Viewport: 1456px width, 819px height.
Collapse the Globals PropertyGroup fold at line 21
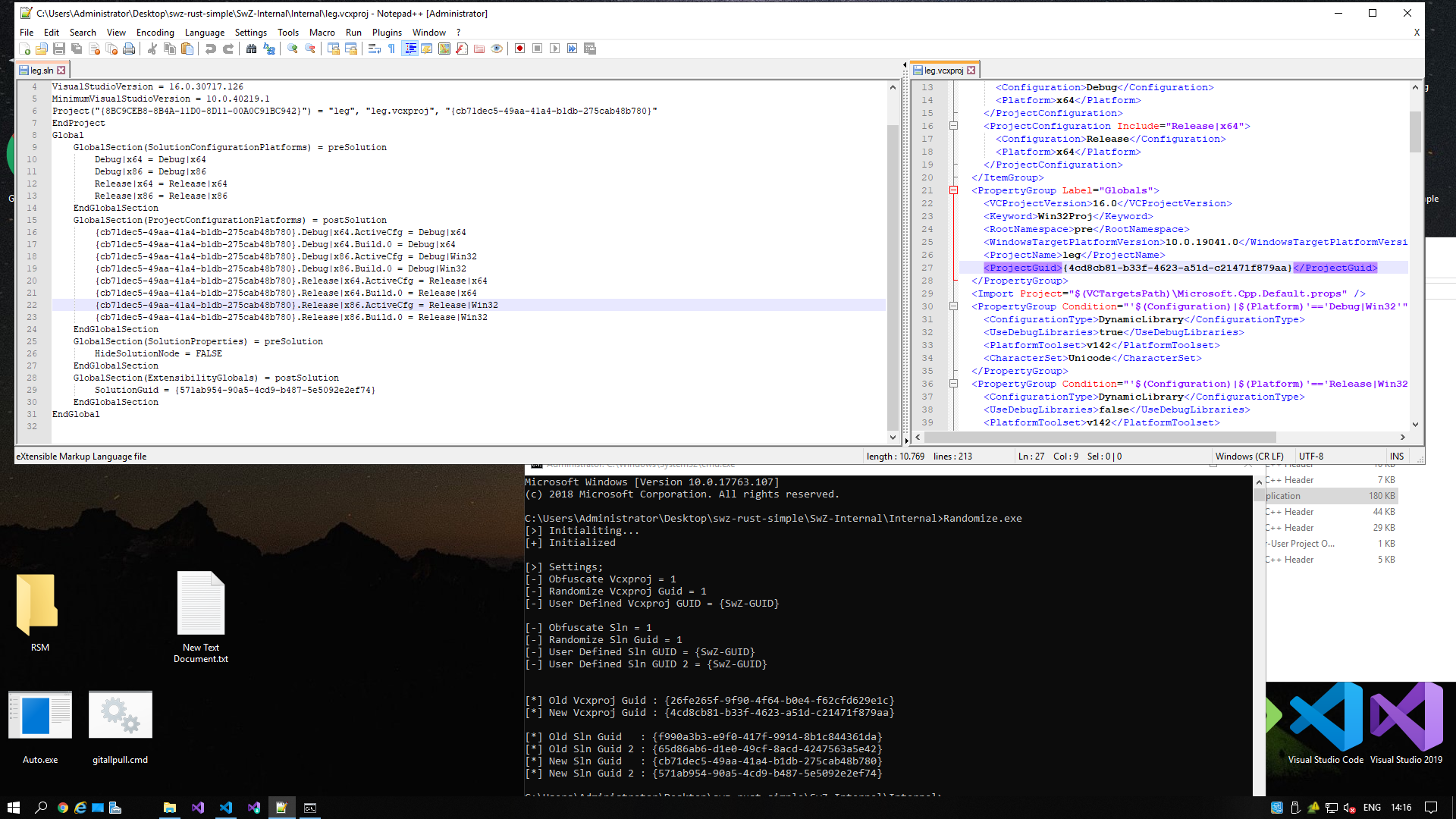coord(953,190)
